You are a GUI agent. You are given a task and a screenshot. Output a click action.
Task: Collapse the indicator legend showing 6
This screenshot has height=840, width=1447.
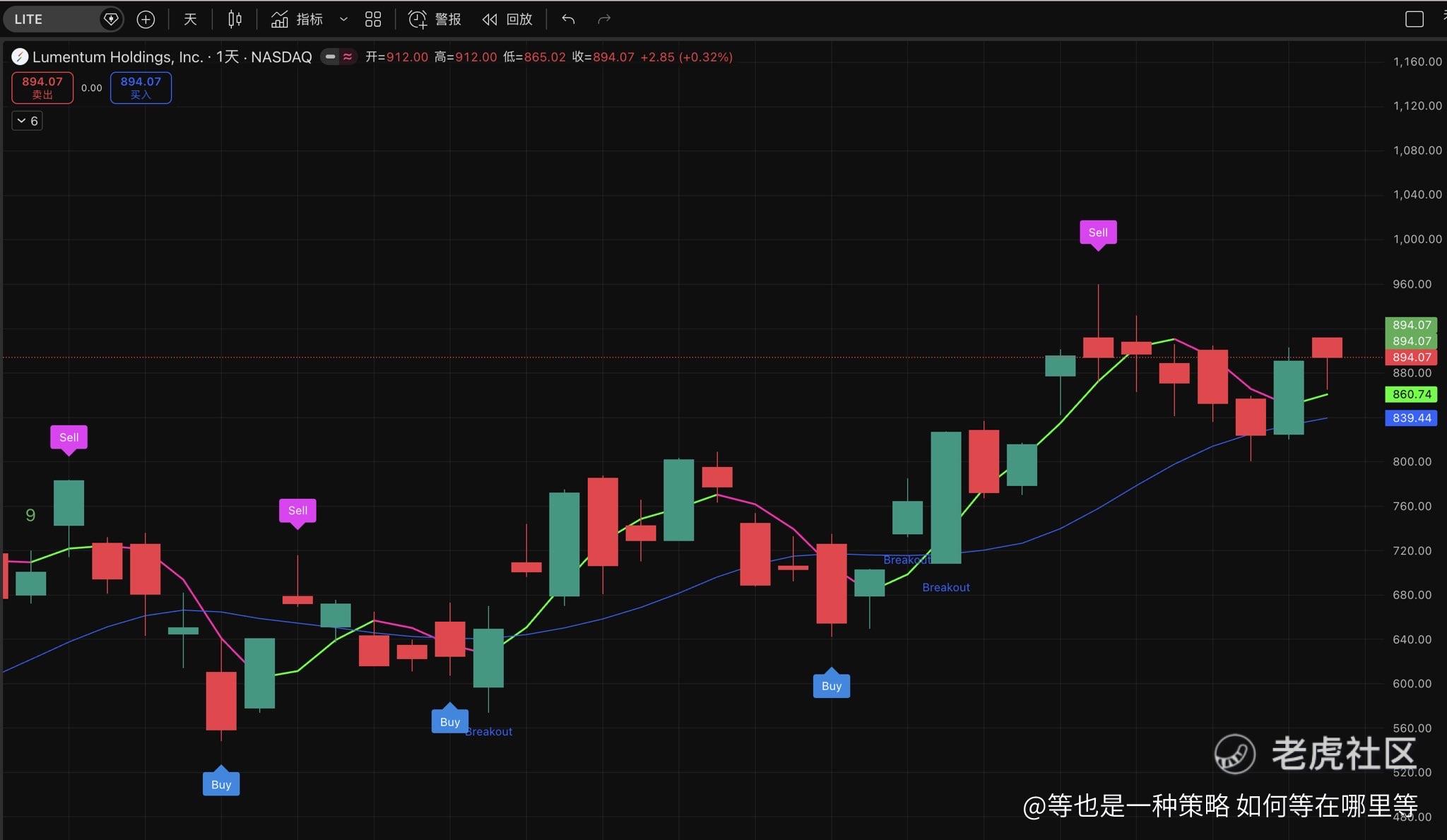click(x=27, y=121)
